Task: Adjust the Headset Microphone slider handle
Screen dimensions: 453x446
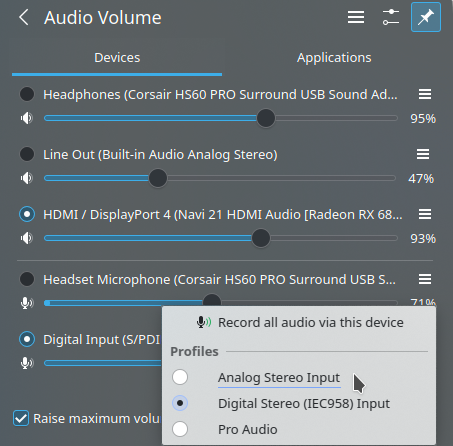Action: tap(212, 300)
